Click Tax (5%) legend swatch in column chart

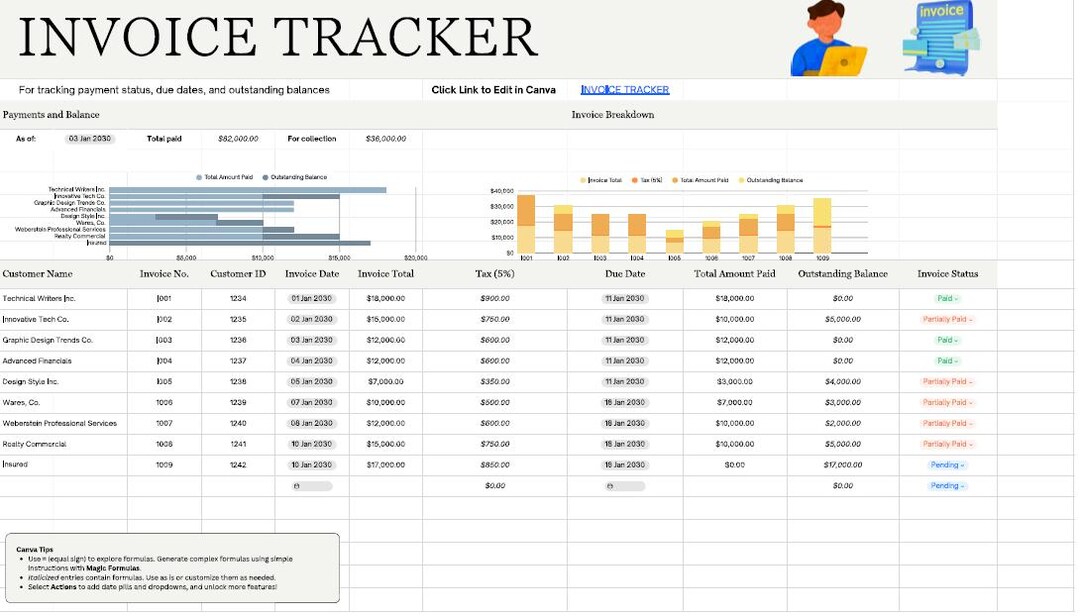[x=635, y=181]
